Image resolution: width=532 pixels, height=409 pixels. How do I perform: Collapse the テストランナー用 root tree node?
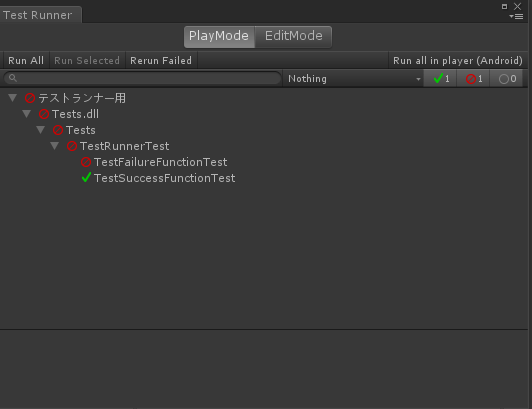13,98
